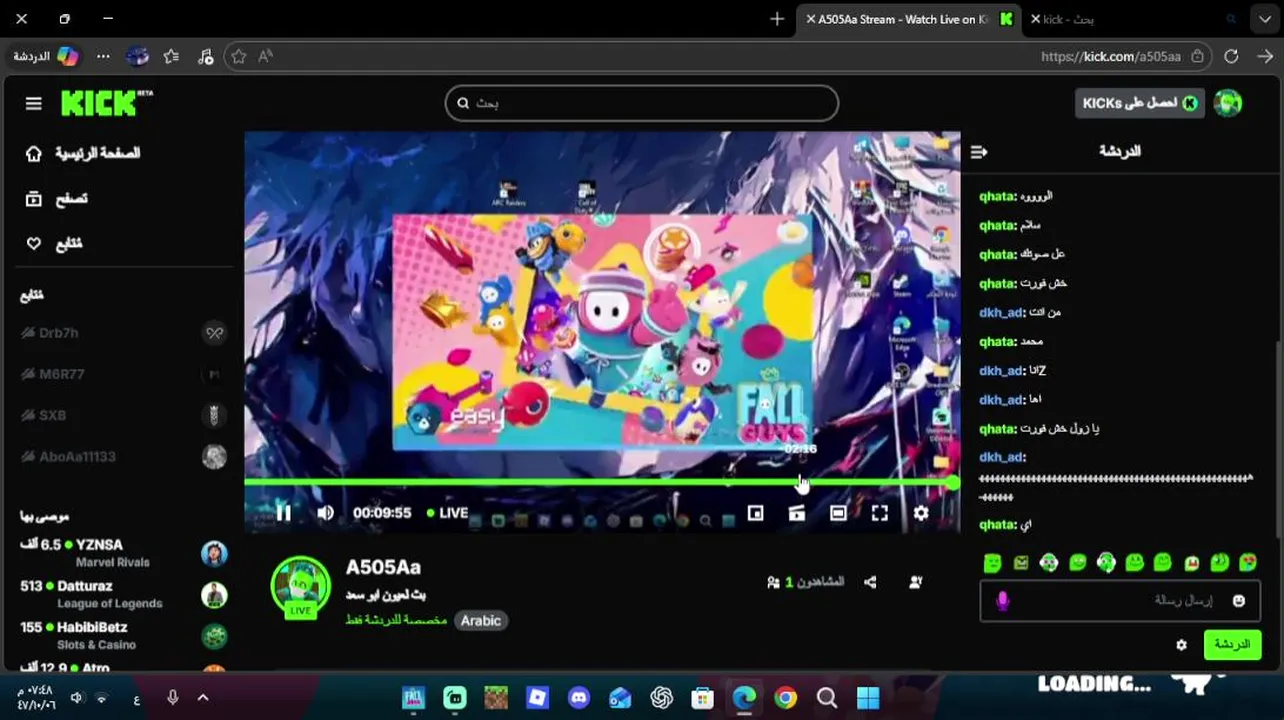Image resolution: width=1284 pixels, height=720 pixels.
Task: Enter fullscreen in video player
Action: click(x=879, y=513)
